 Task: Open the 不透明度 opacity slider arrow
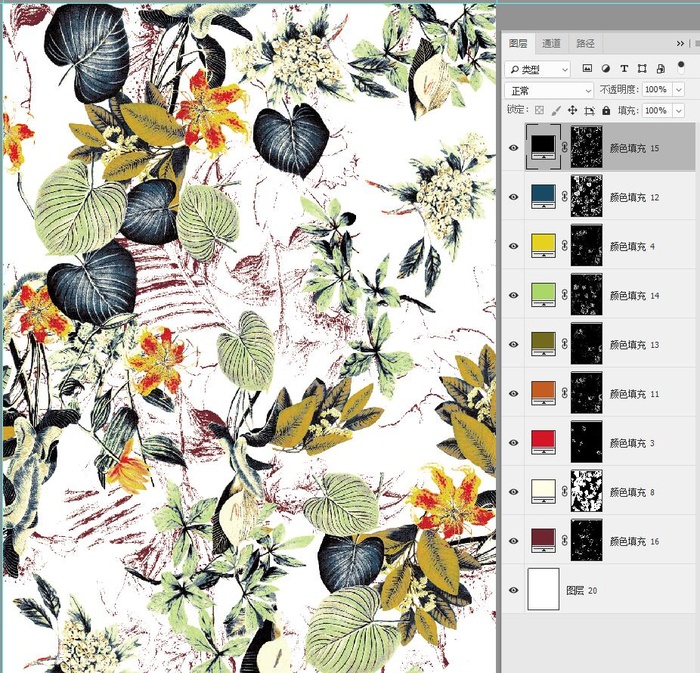pos(679,90)
